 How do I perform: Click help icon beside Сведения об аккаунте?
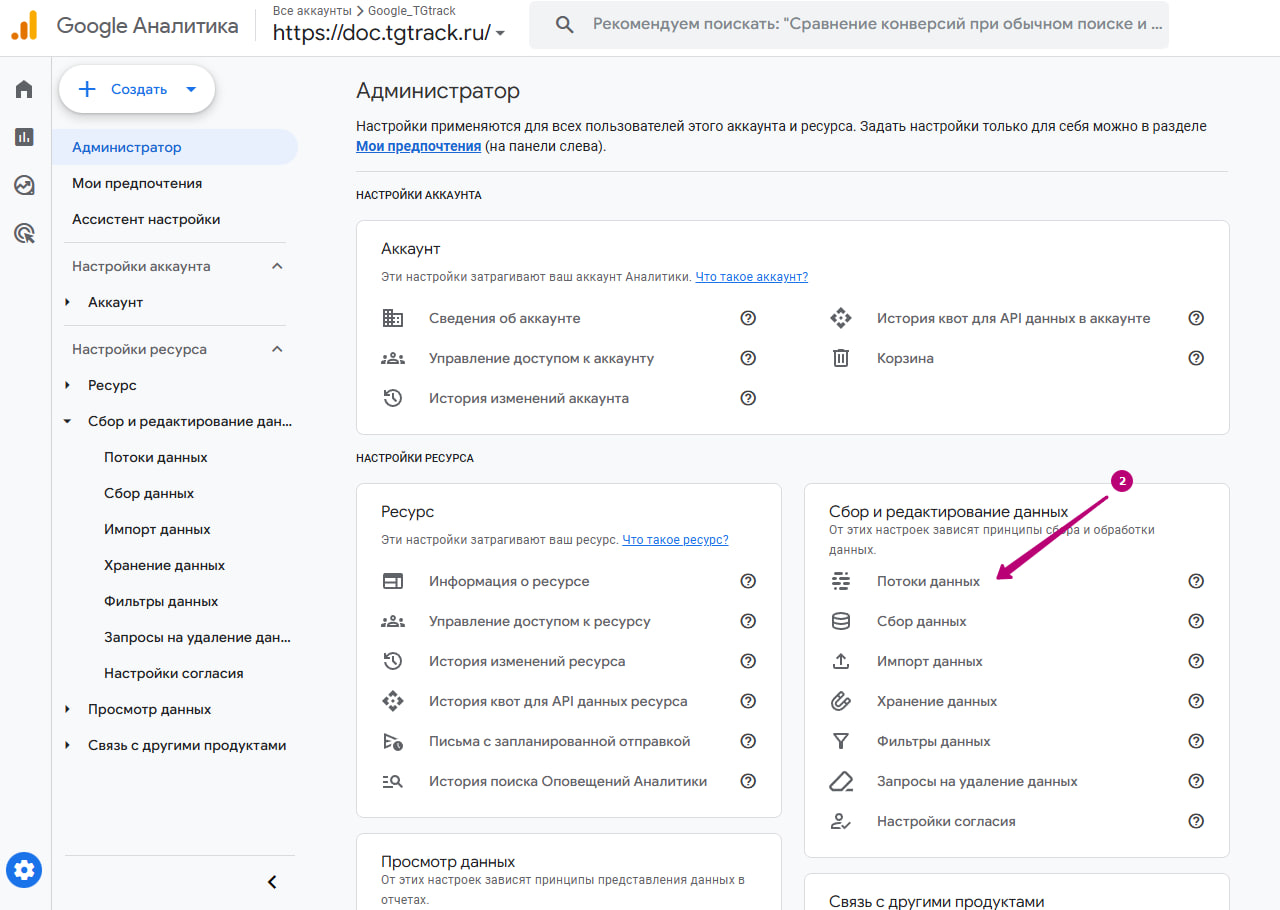747,318
